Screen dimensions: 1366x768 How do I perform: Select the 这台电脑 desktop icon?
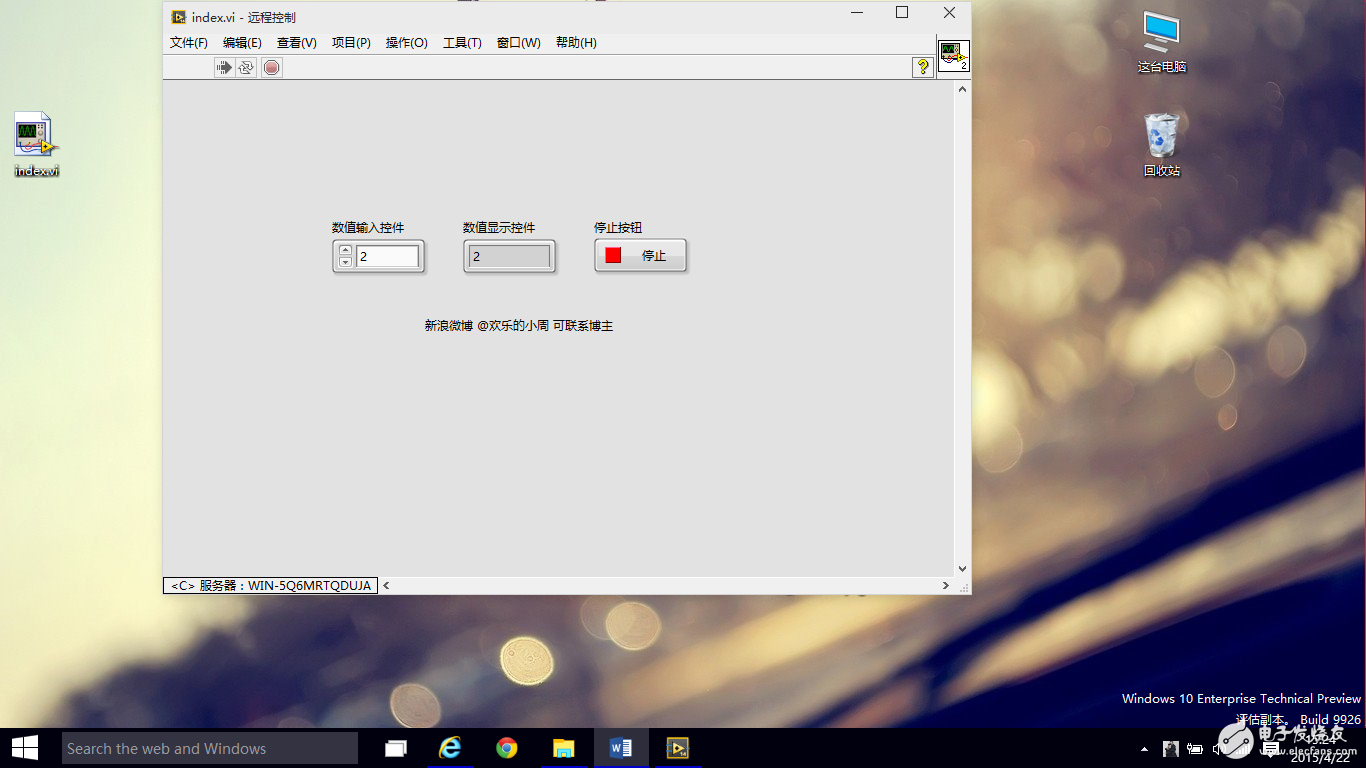pyautogui.click(x=1161, y=42)
